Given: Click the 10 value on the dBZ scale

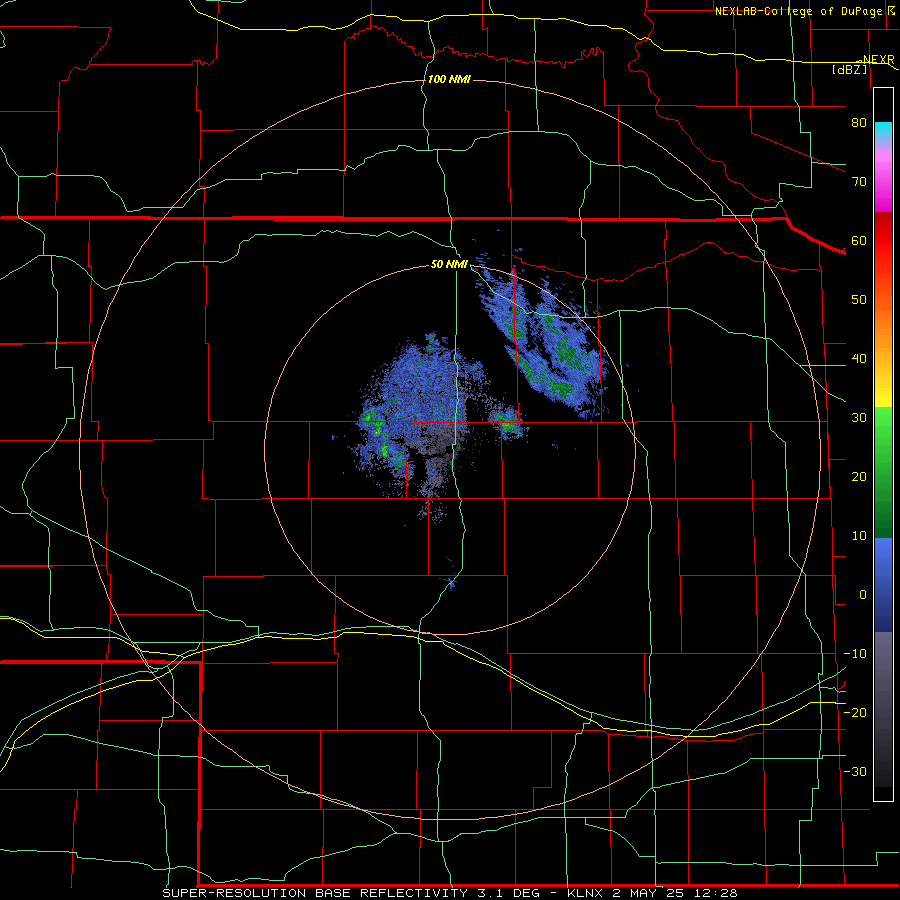Looking at the screenshot, I should pyautogui.click(x=859, y=536).
